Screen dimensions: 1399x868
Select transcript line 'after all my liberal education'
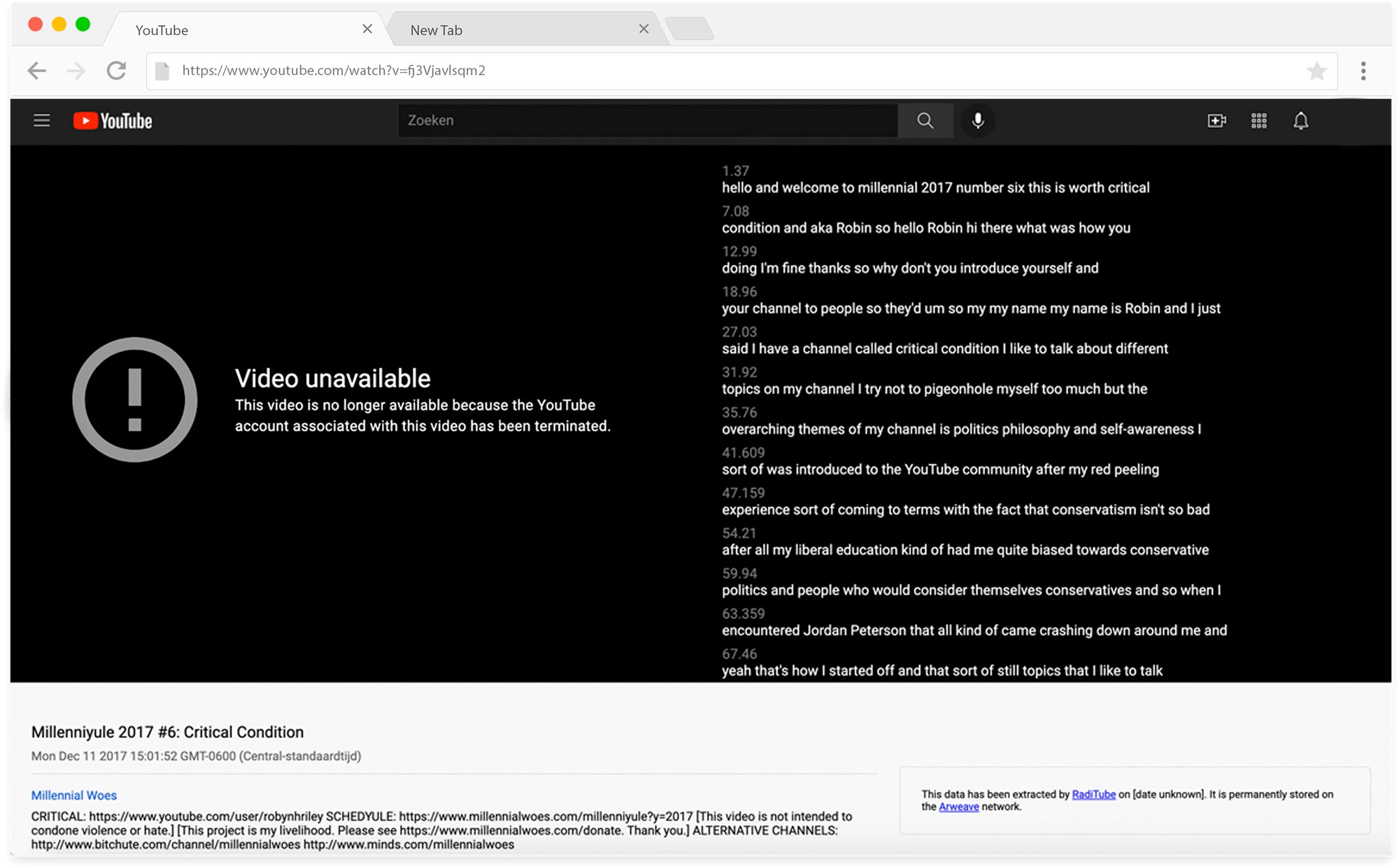965,550
